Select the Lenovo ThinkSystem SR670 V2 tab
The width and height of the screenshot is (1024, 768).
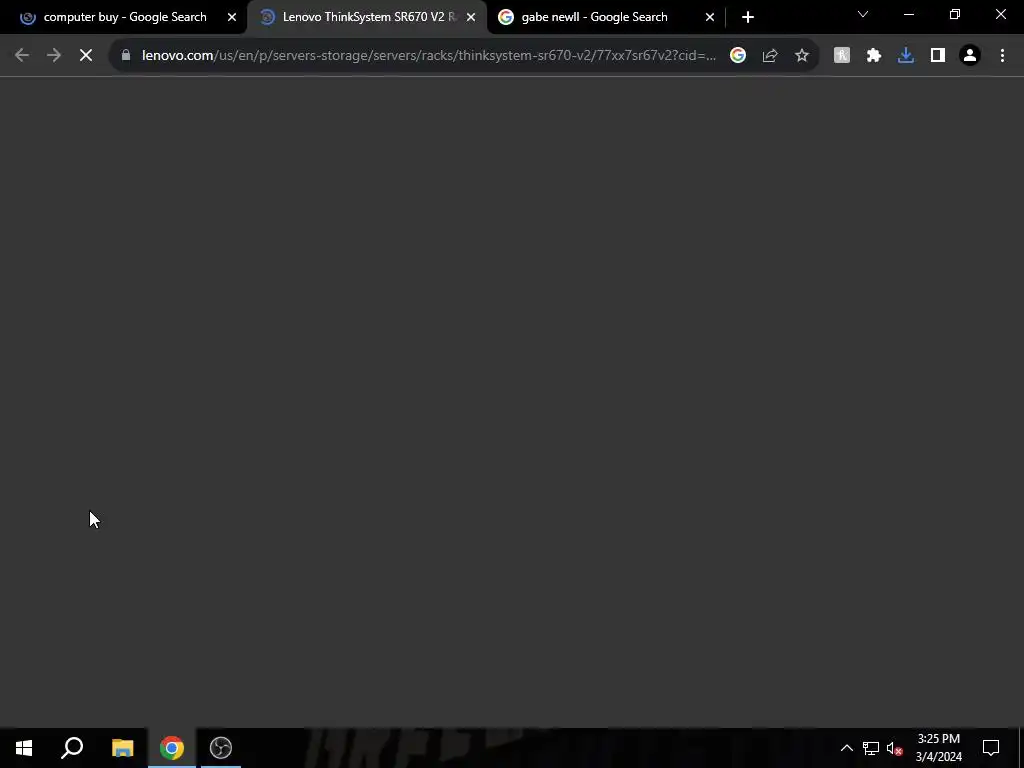click(366, 17)
